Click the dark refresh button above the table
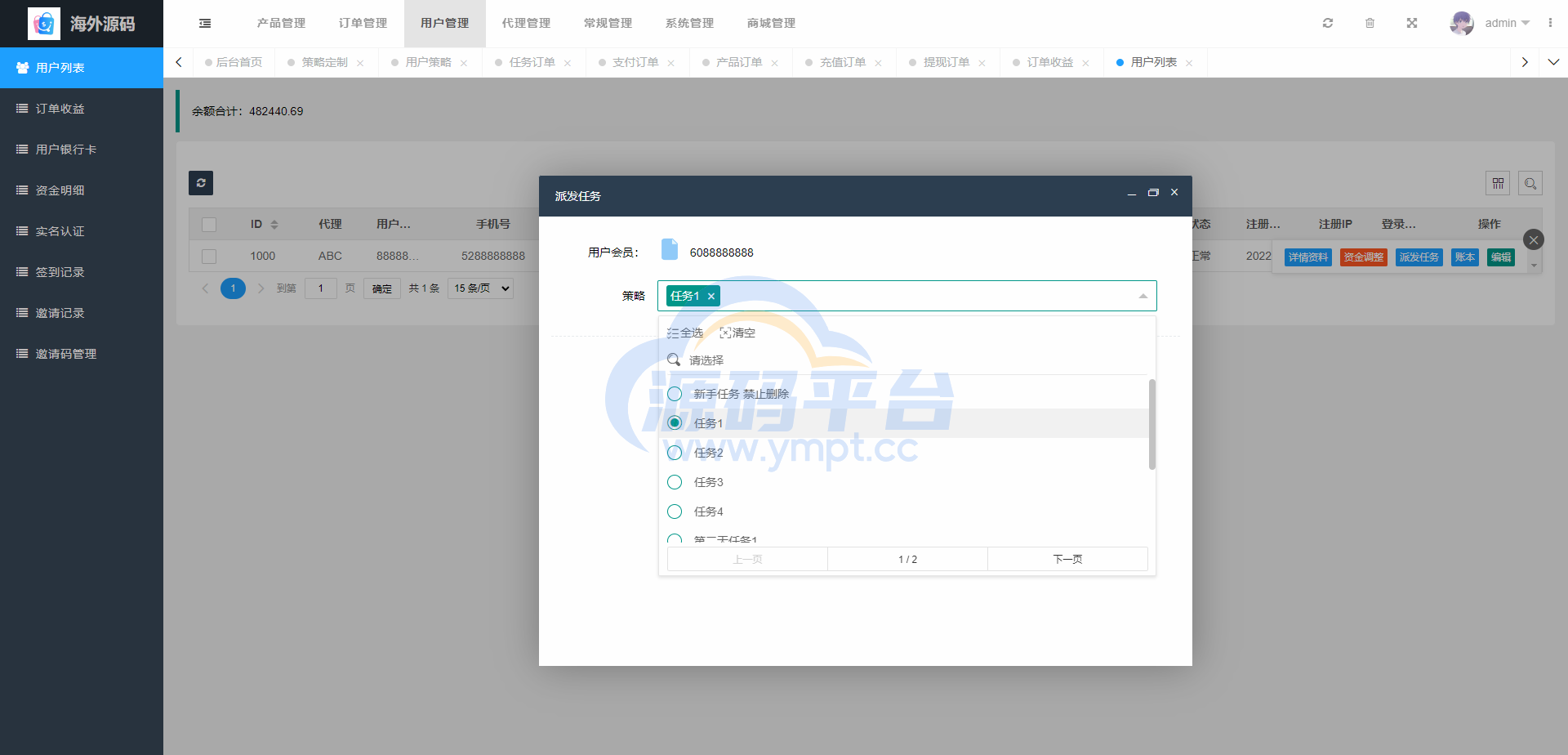This screenshot has height=755, width=1568. 201,183
